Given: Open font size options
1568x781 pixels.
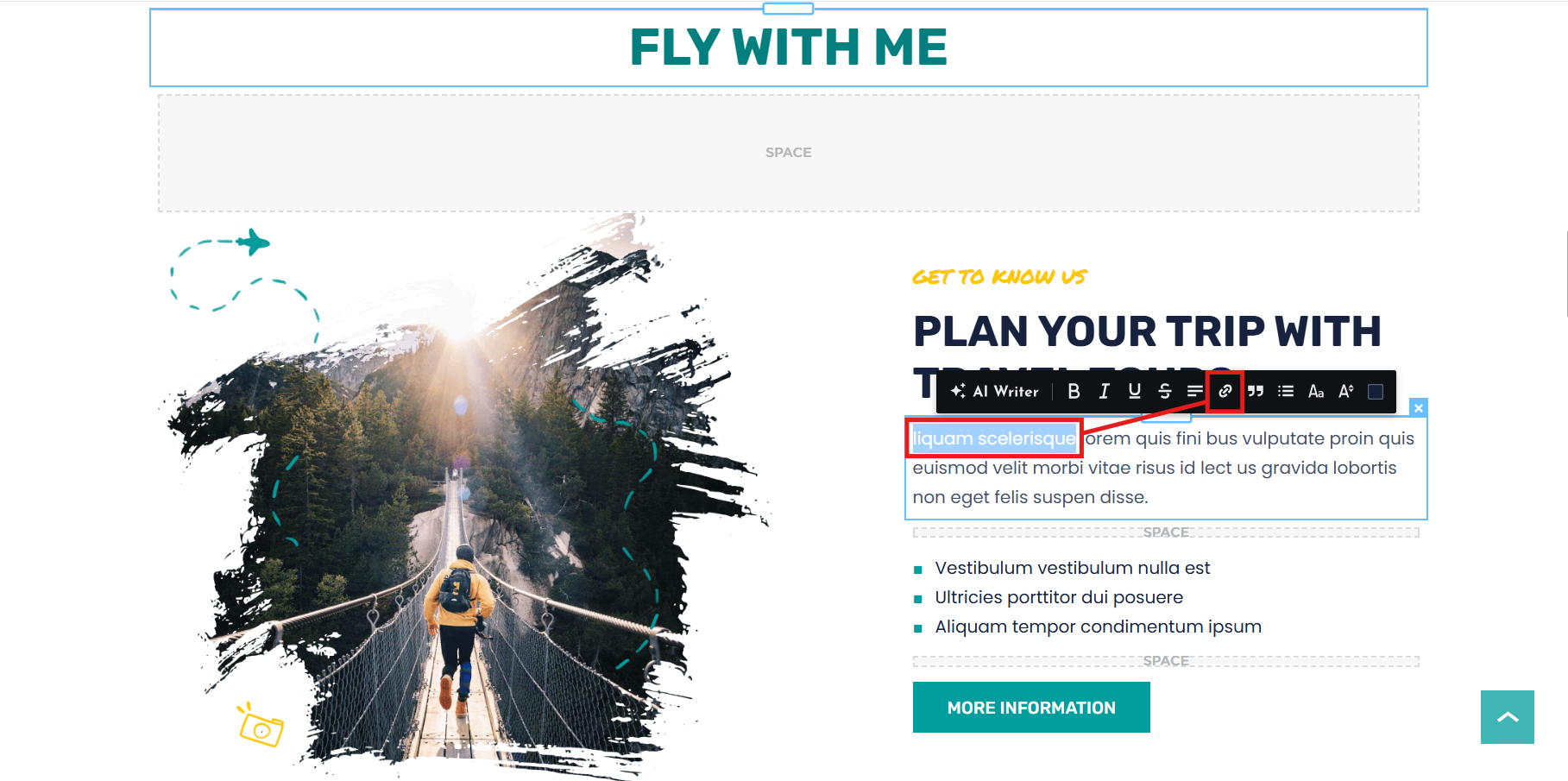Looking at the screenshot, I should [1346, 391].
